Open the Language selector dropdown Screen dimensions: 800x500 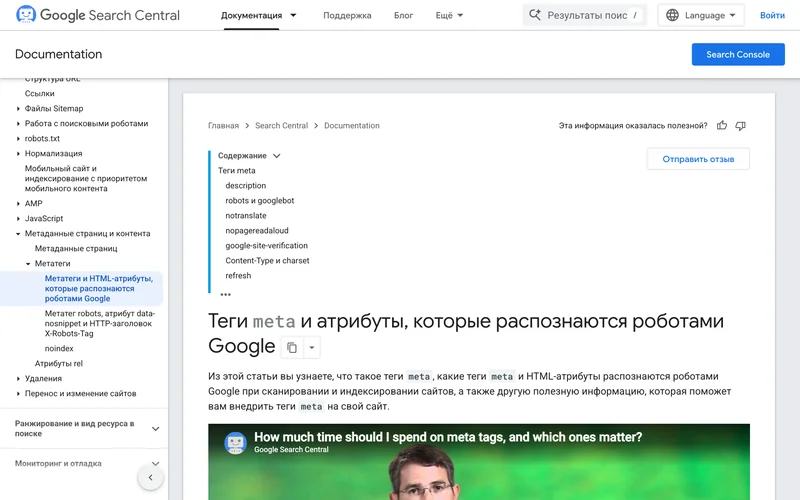pyautogui.click(x=701, y=15)
